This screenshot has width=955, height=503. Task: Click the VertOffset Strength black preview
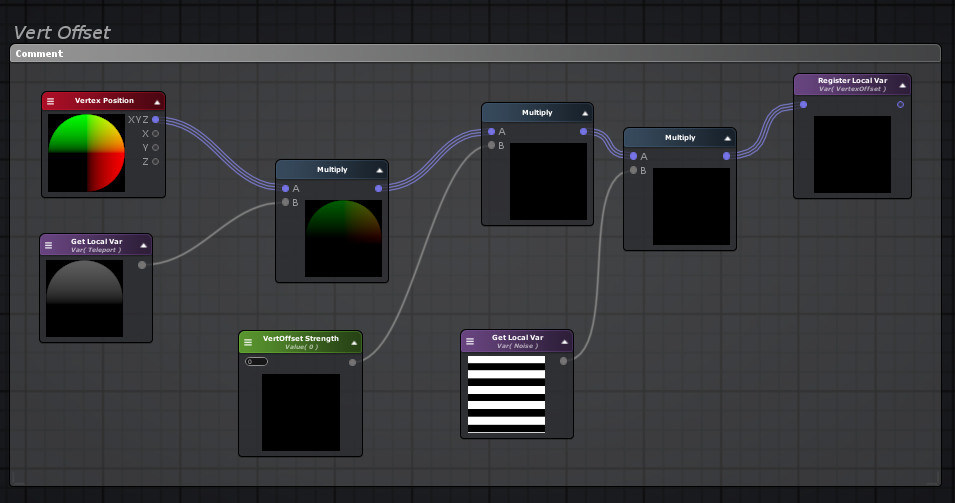click(301, 412)
